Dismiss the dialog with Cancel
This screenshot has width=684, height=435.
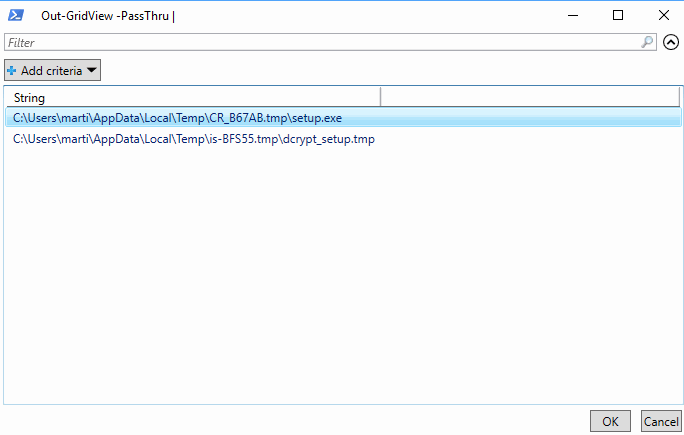661,421
